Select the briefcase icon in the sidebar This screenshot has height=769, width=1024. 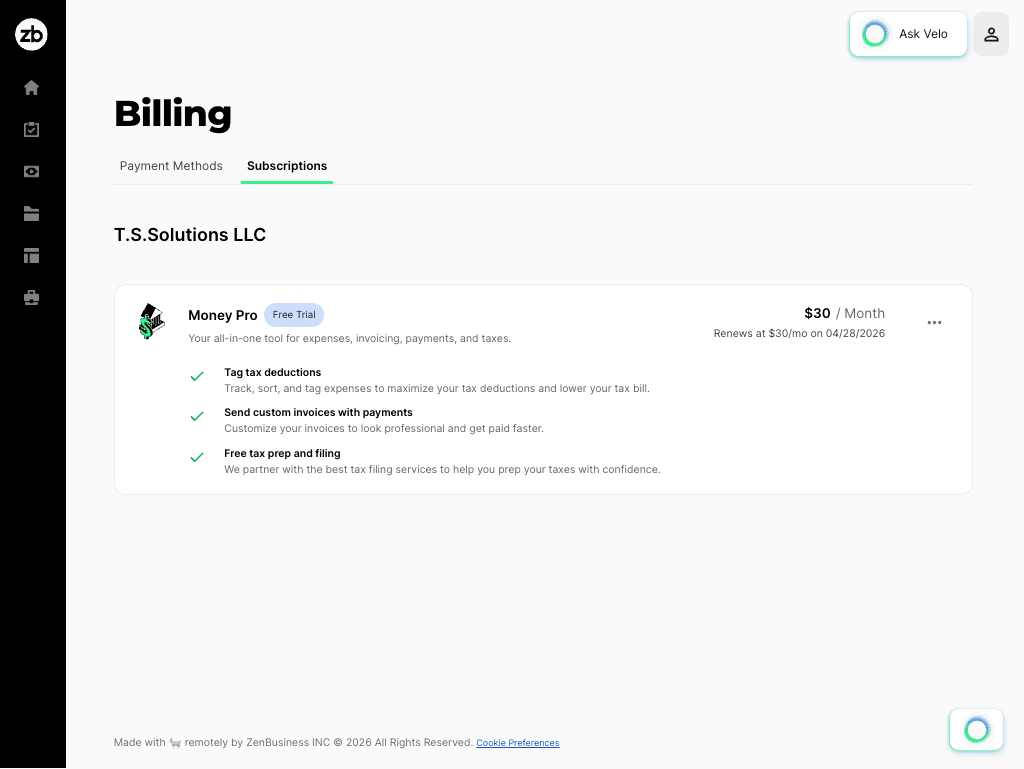pos(31,297)
